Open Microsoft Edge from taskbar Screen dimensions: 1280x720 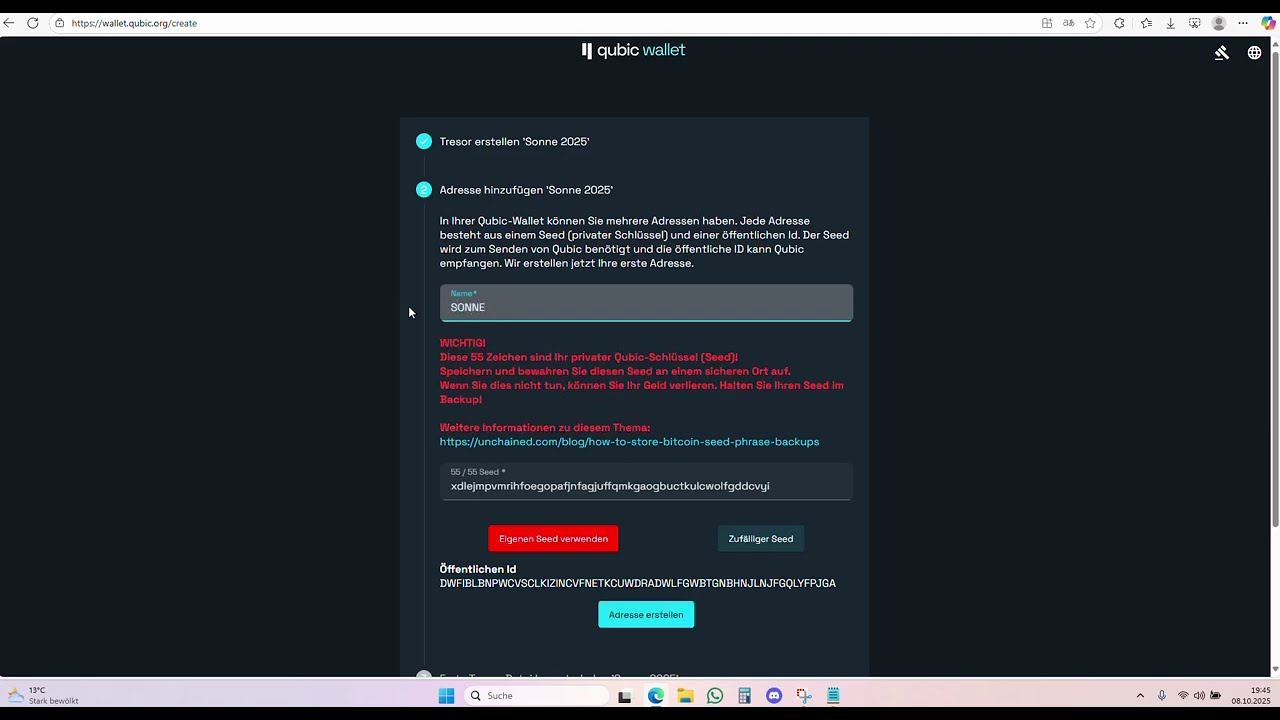click(x=656, y=696)
